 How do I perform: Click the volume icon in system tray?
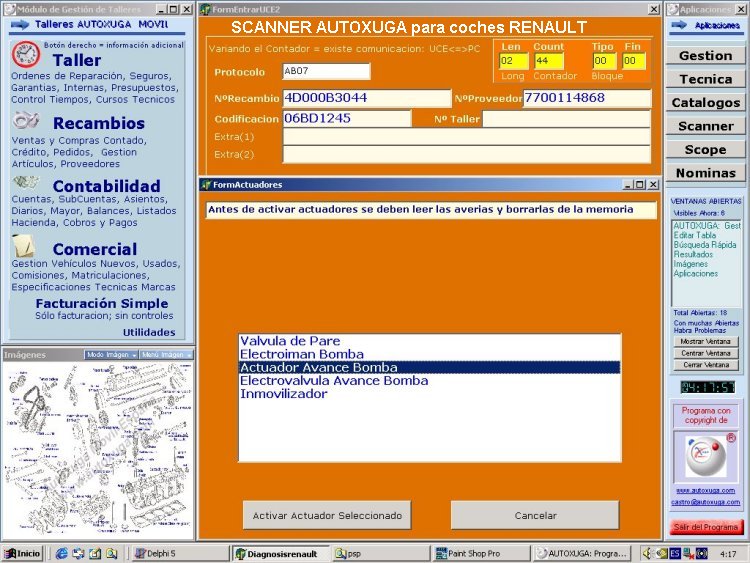click(x=647, y=553)
